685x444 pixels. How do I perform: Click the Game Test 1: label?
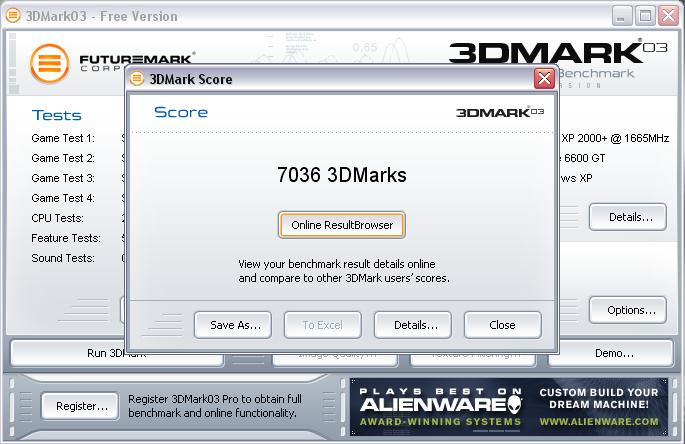coord(63,138)
